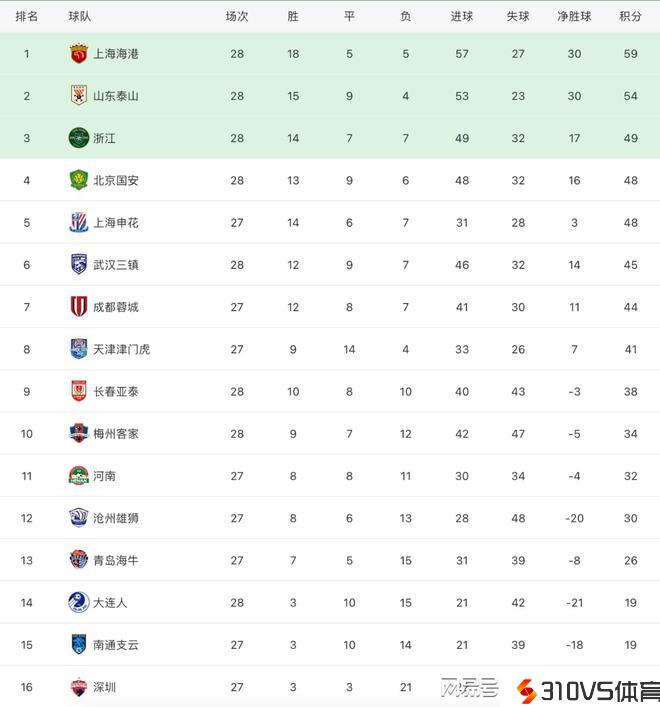Click the Dalian Pro (大连人) team logo
This screenshot has width=660, height=707.
pos(79,603)
